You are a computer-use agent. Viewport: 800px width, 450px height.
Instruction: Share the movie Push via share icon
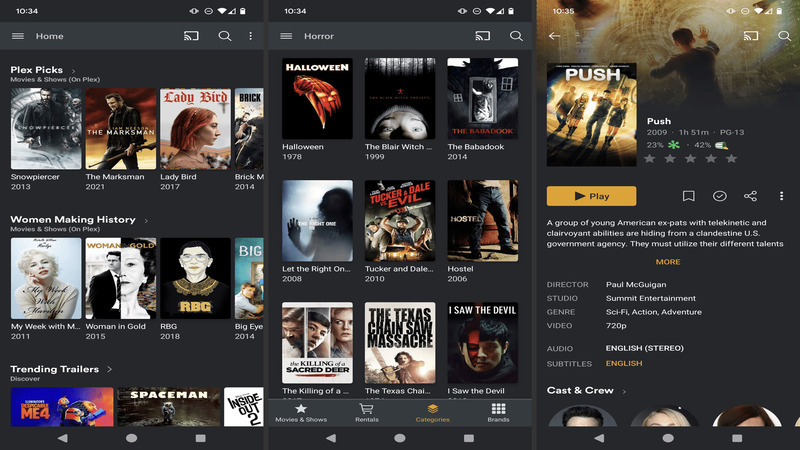[751, 196]
